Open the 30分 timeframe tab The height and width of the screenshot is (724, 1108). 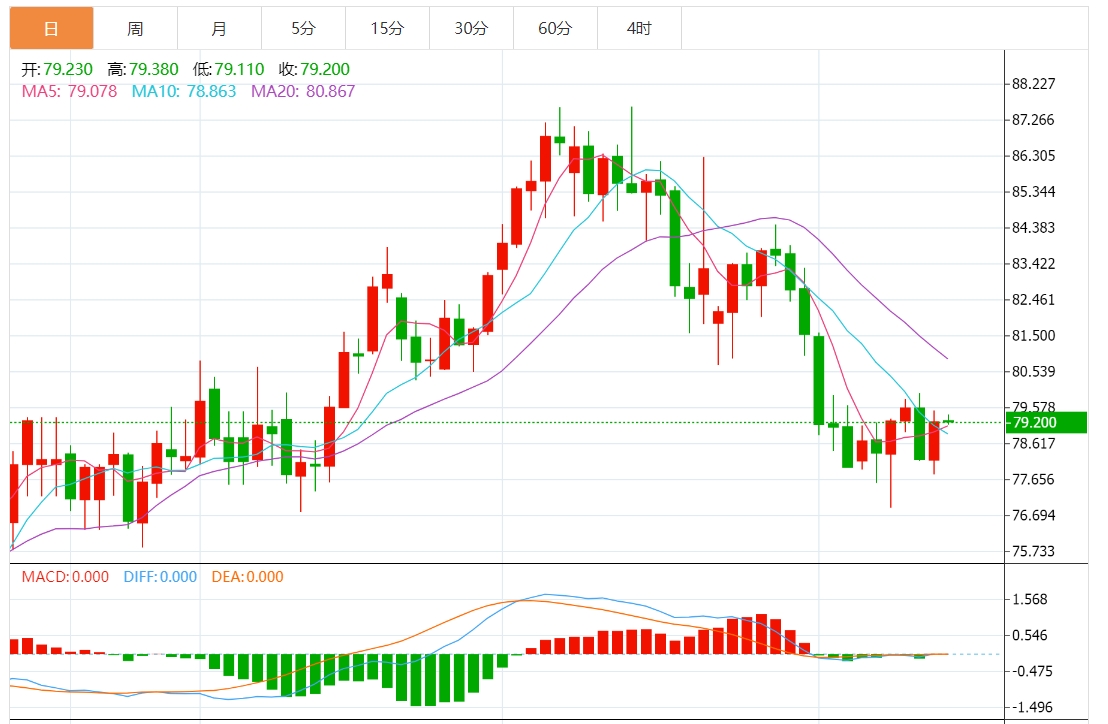tap(471, 28)
